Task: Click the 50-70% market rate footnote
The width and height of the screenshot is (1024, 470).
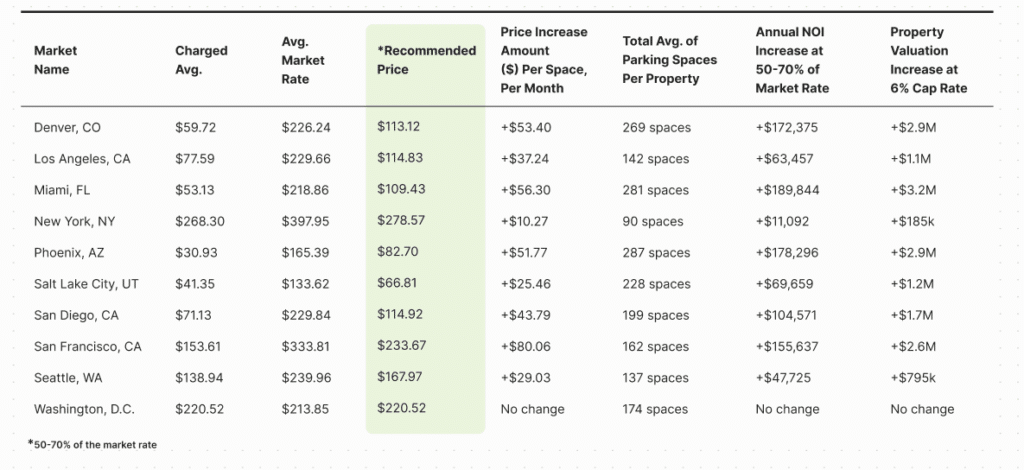Action: (92, 444)
